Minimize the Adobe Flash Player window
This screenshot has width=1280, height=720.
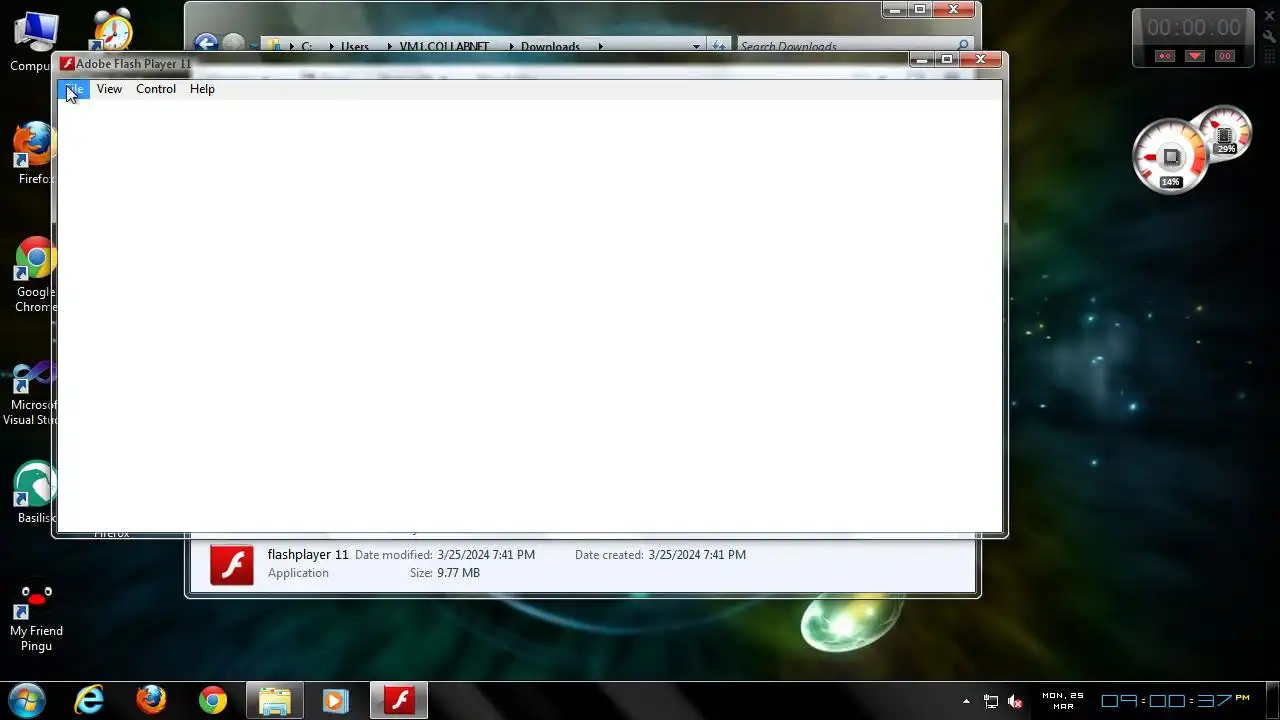coord(922,60)
